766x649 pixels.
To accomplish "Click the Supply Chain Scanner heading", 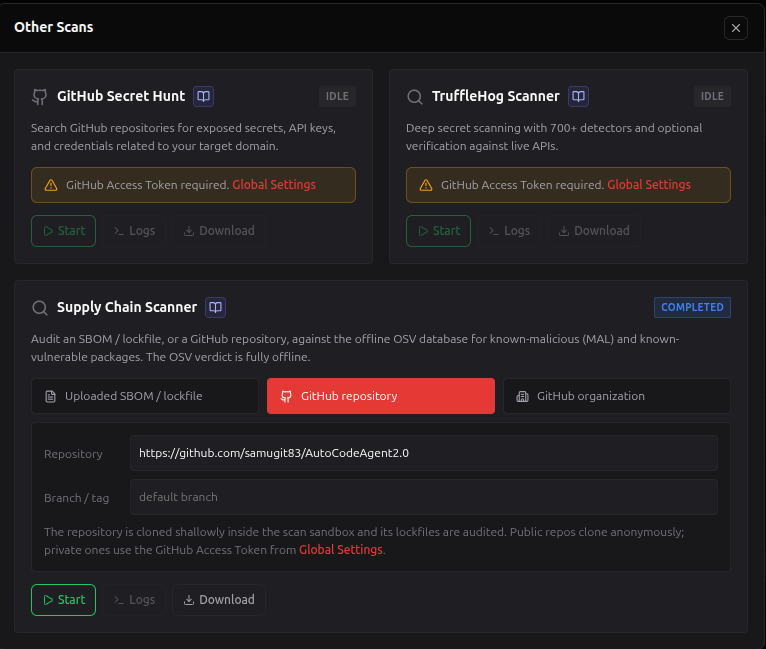I will [x=127, y=307].
